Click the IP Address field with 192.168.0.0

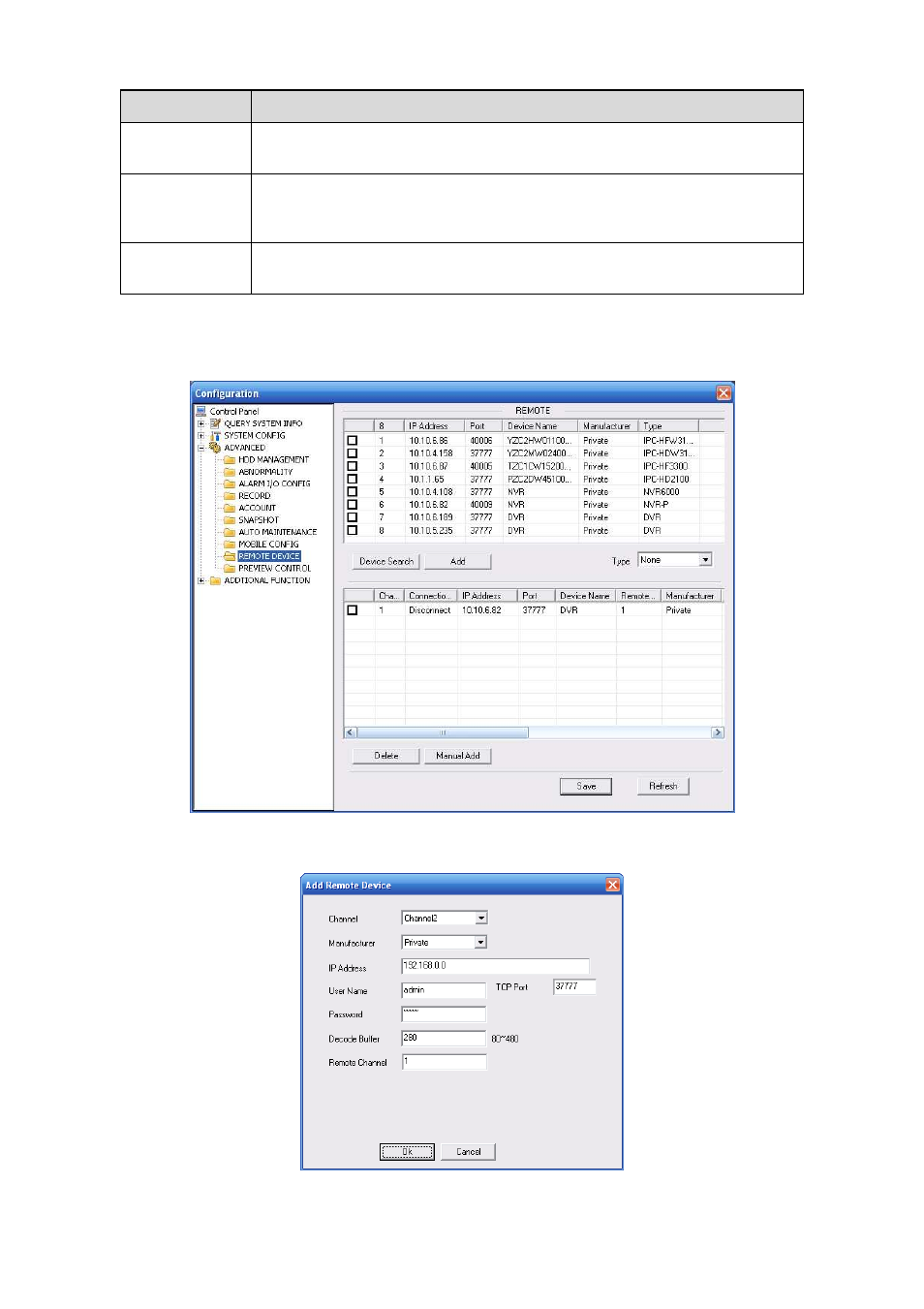pos(495,966)
